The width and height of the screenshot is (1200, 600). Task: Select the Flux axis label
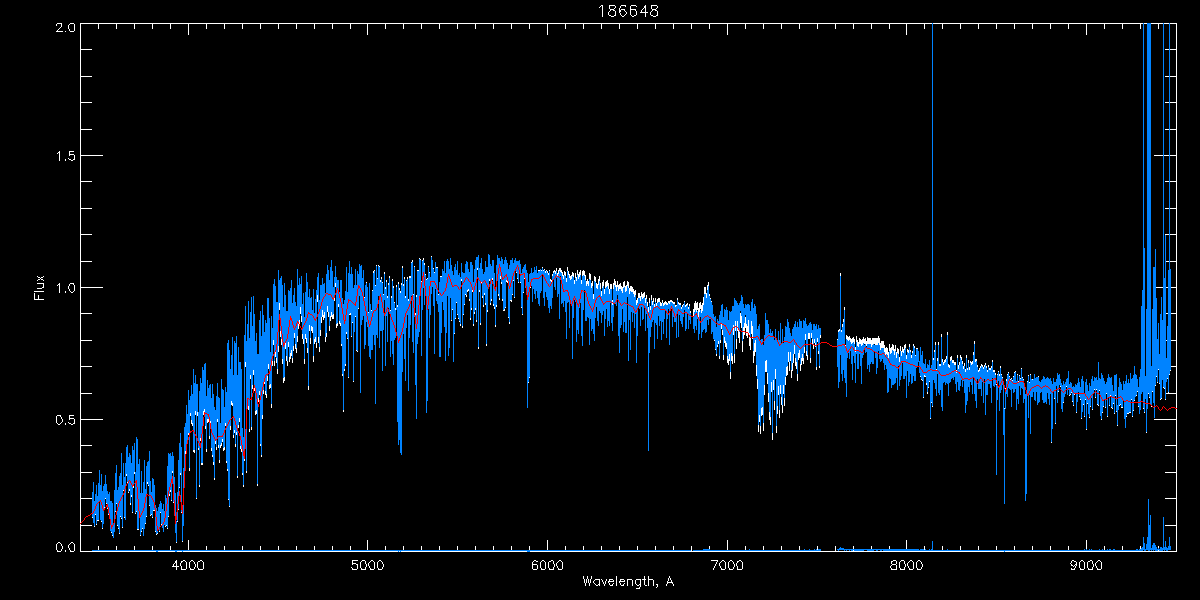click(40, 288)
